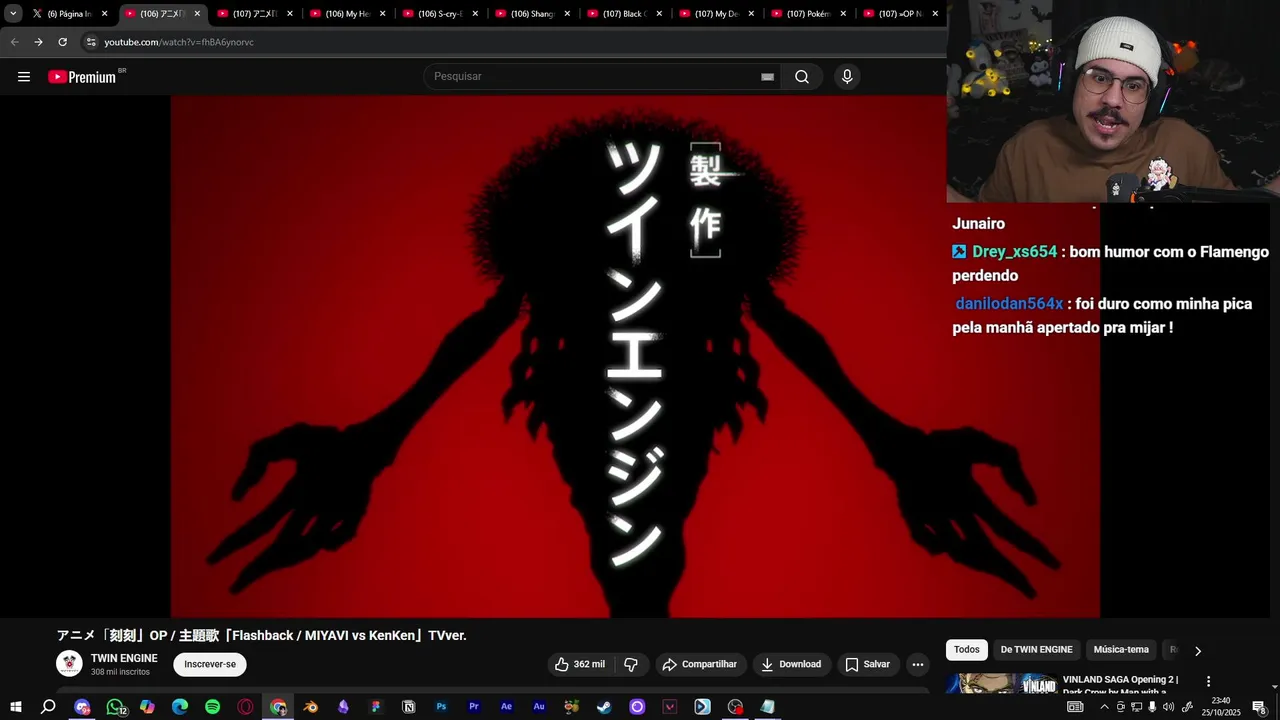Open TWIN ENGINE channel avatar
Screen dimensions: 1280x720
point(69,664)
